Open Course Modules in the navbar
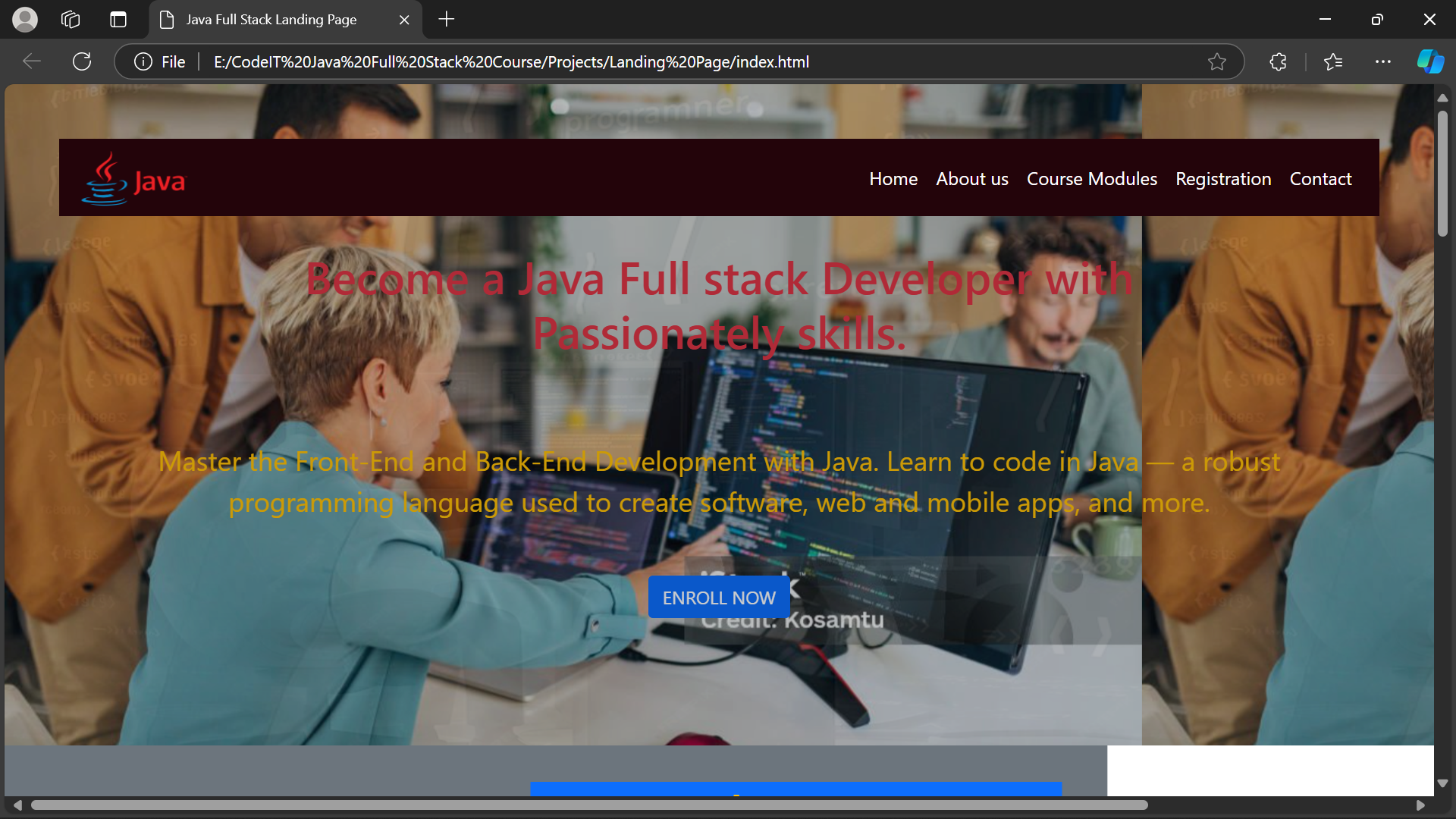 click(x=1092, y=179)
